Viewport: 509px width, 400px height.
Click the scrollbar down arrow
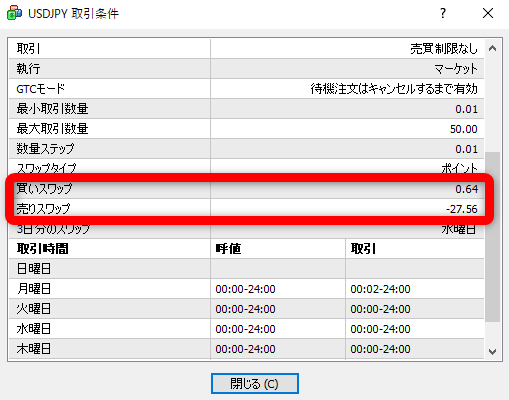point(492,351)
